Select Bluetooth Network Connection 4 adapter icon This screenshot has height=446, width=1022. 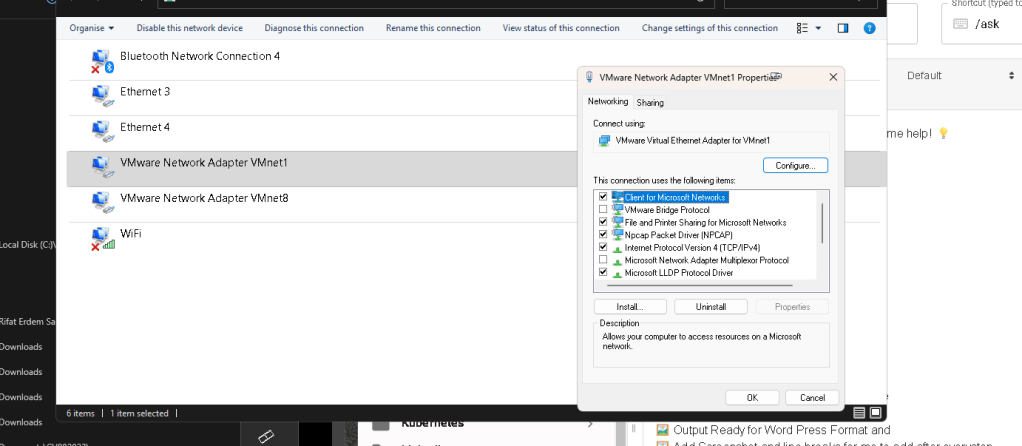pos(102,61)
